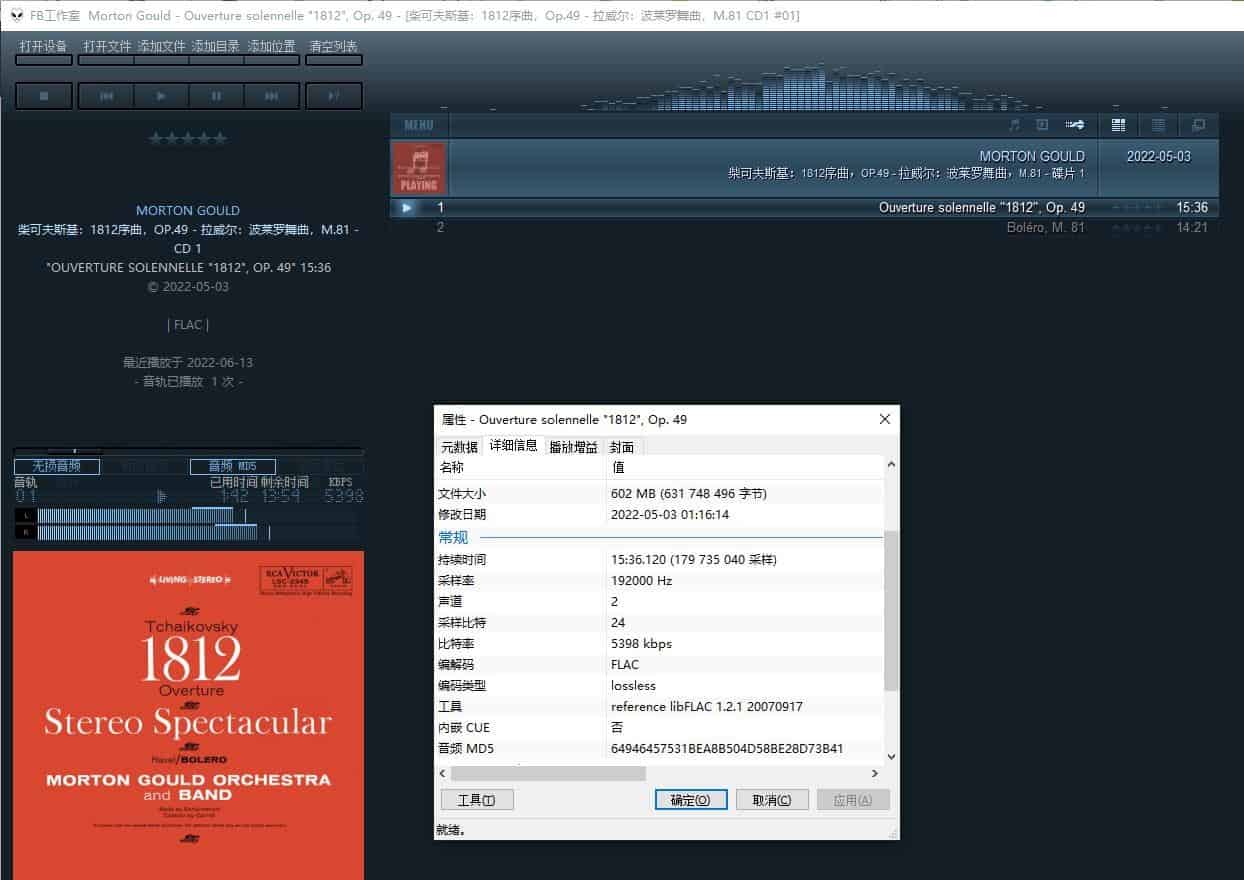Click the horizontal scrollbar right arrow in properties
This screenshot has width=1244, height=880.
coord(875,774)
